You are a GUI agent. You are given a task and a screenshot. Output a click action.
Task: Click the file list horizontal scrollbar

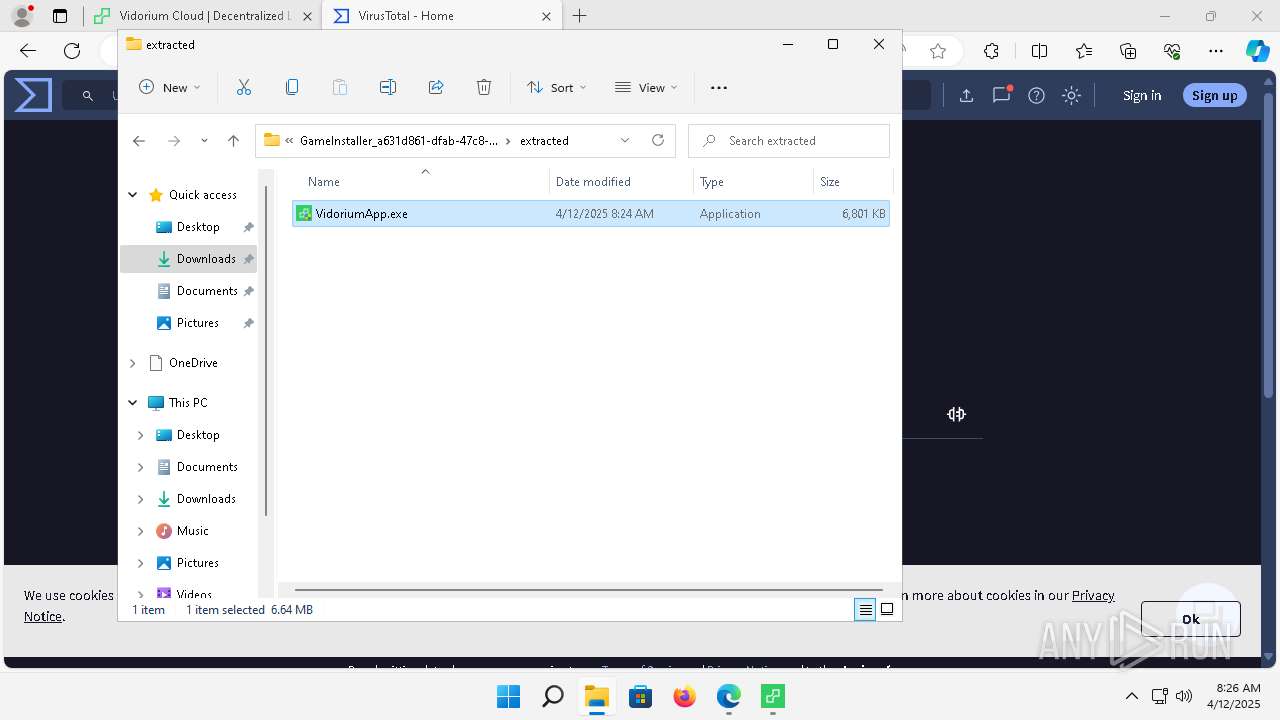[589, 590]
